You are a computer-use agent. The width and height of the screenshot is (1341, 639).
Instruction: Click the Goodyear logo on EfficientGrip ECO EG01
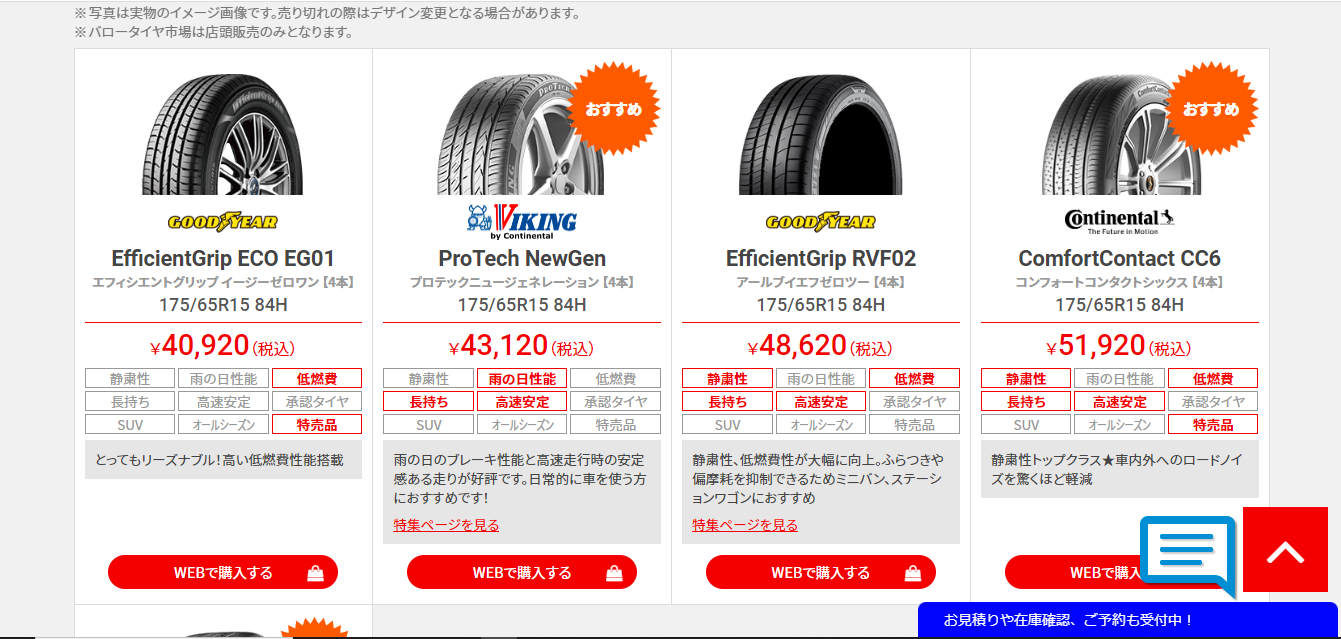[223, 222]
